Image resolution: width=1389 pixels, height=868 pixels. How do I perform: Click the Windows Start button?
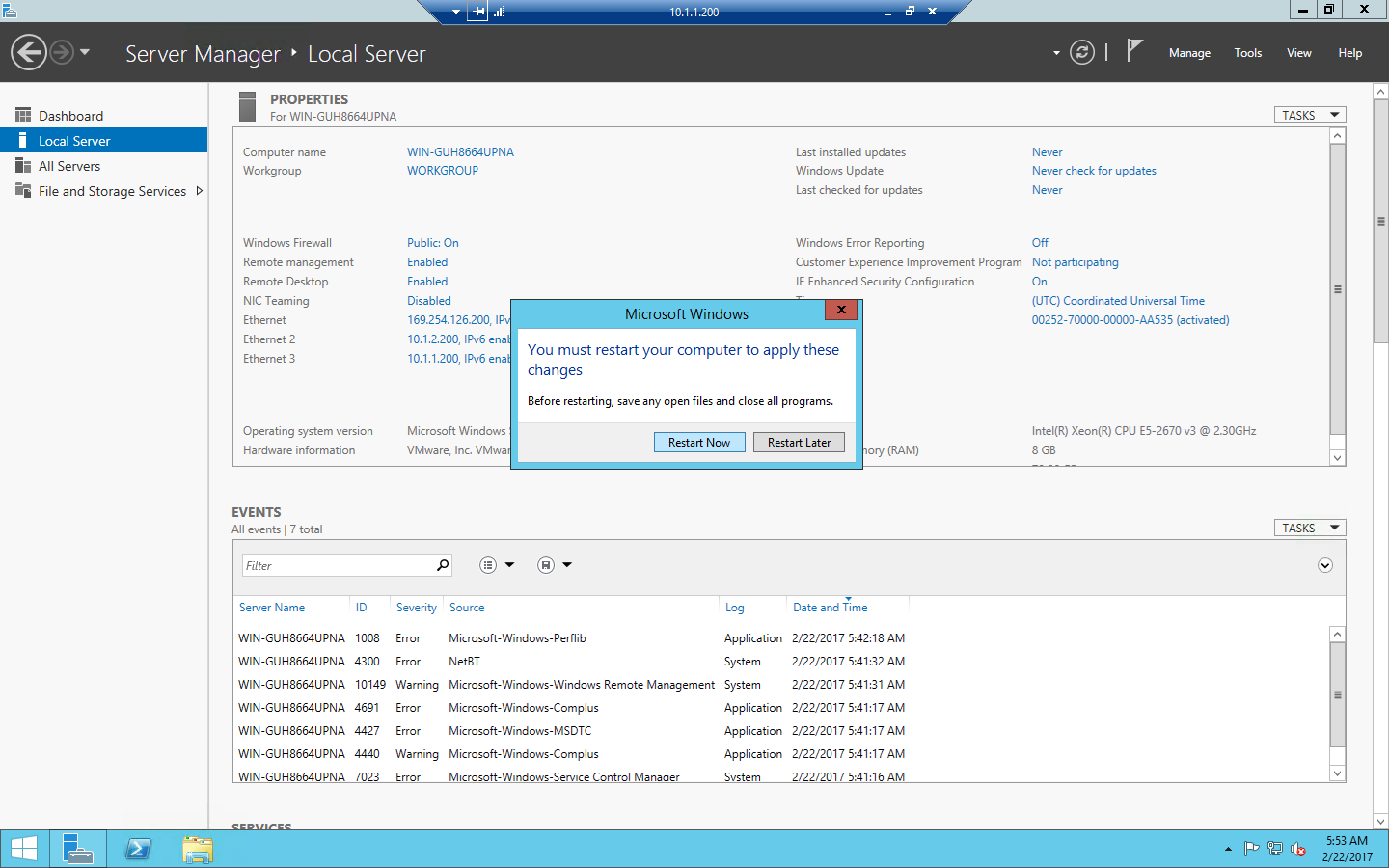pos(24,849)
